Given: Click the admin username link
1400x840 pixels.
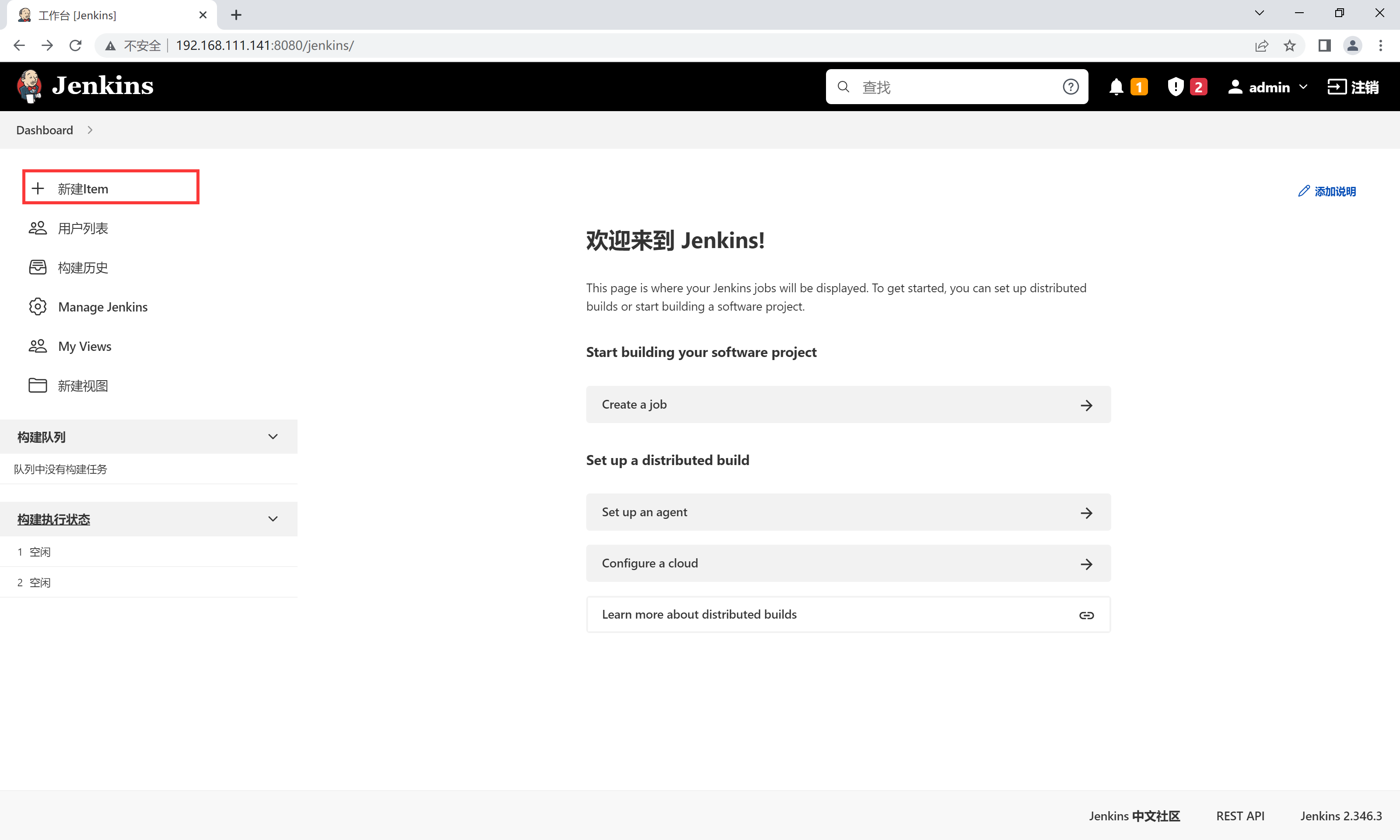Looking at the screenshot, I should pyautogui.click(x=1269, y=87).
